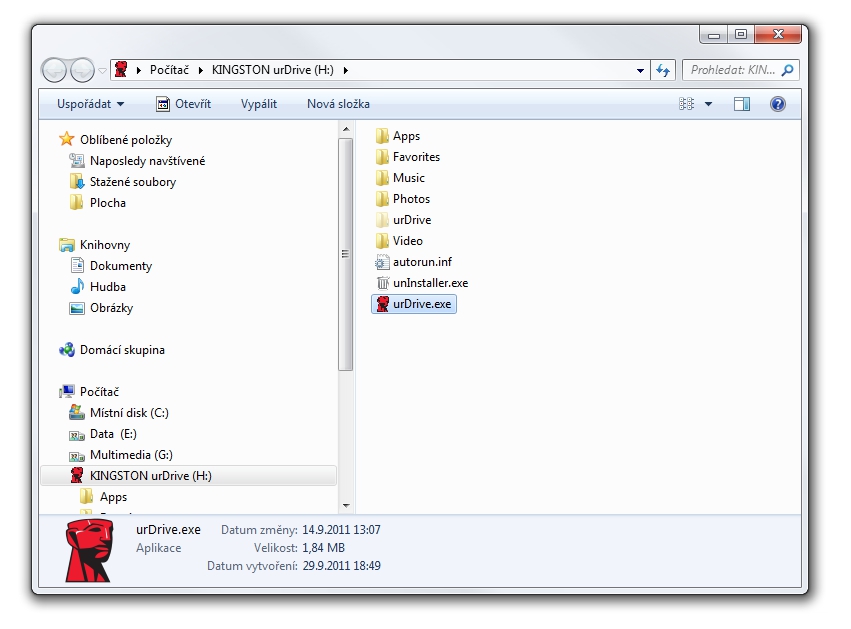Open the view options dropdown arrow

(x=708, y=104)
